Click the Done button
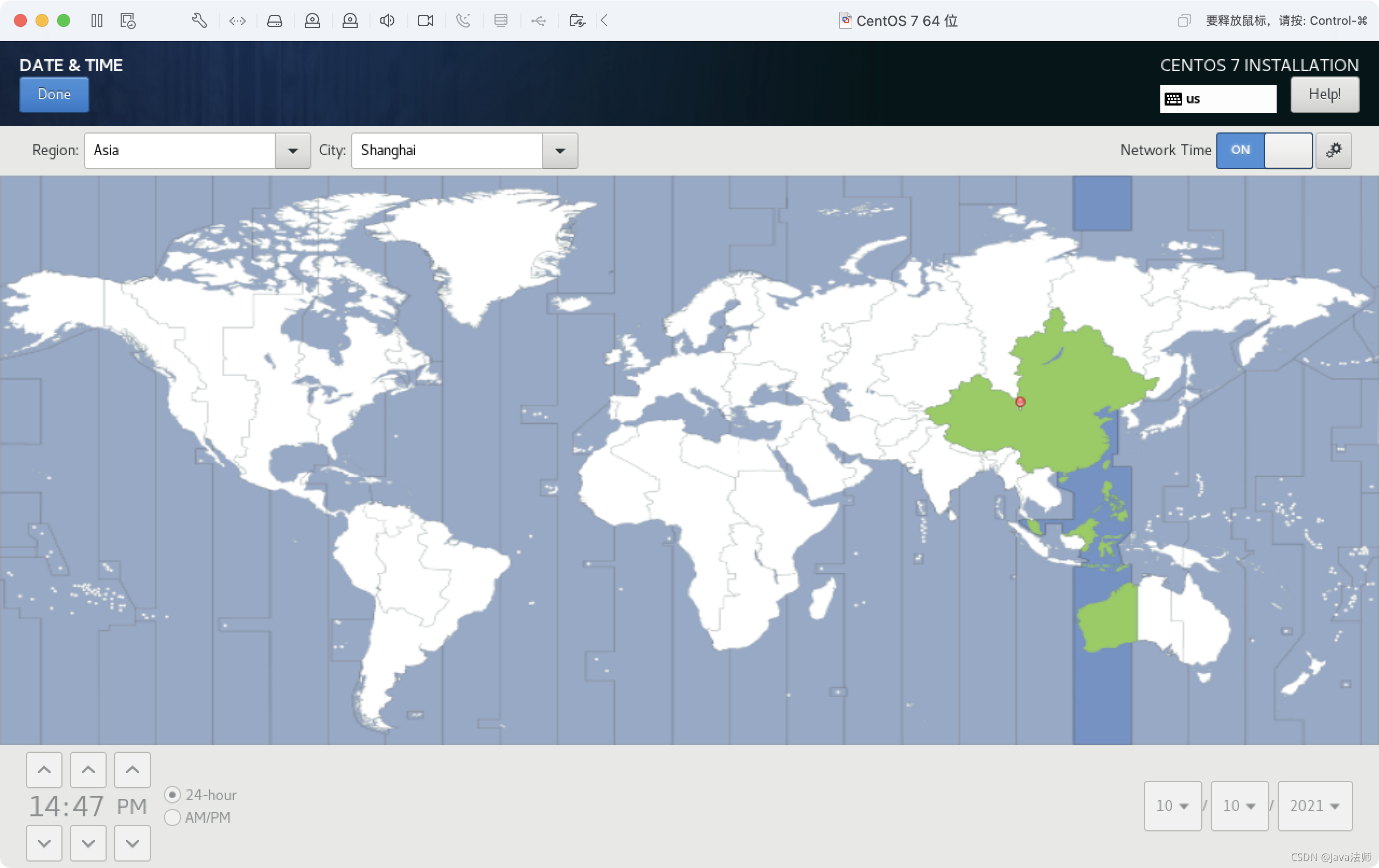This screenshot has width=1379, height=868. pos(54,94)
